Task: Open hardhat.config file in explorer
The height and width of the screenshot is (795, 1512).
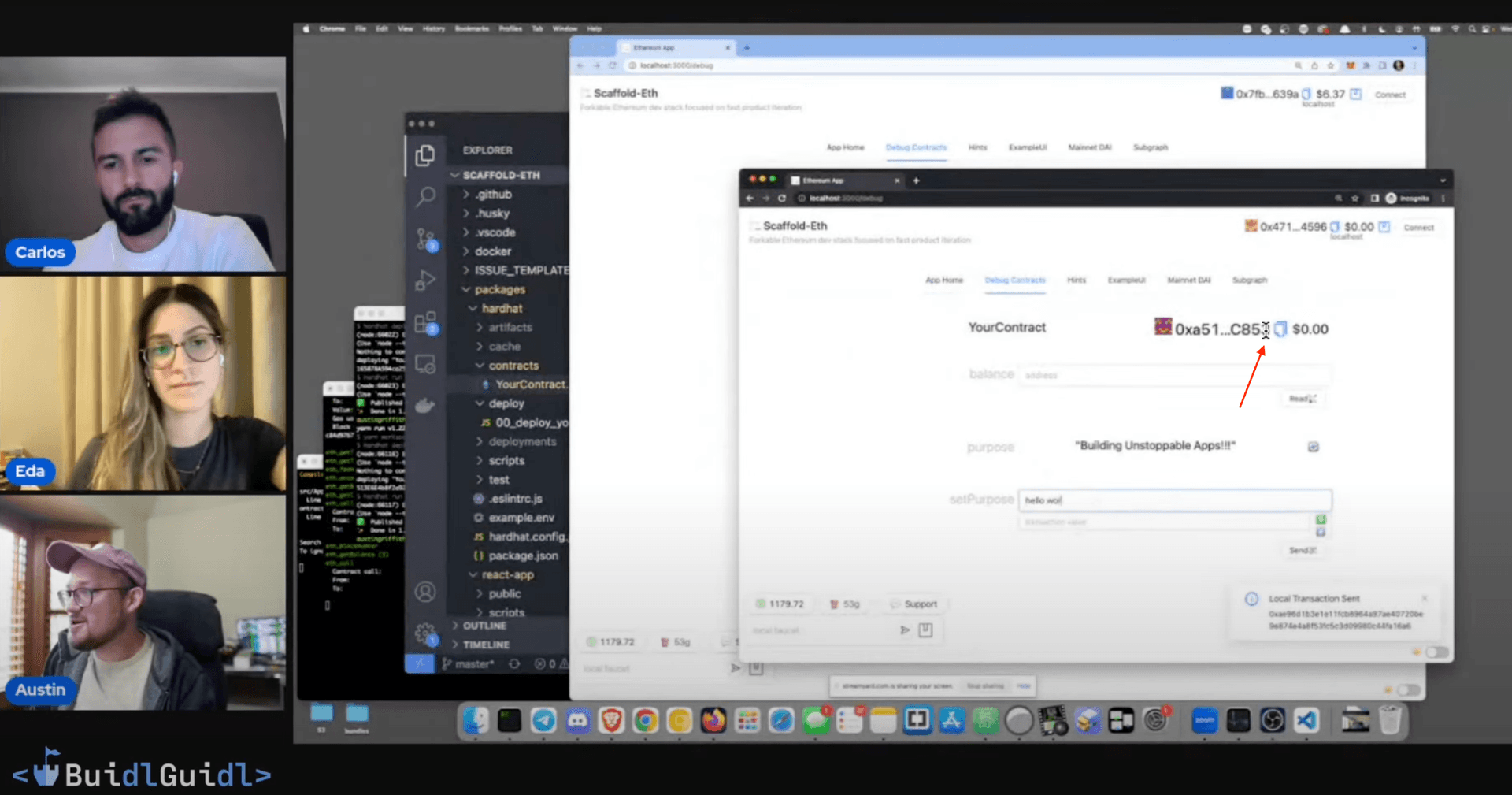Action: pyautogui.click(x=520, y=537)
